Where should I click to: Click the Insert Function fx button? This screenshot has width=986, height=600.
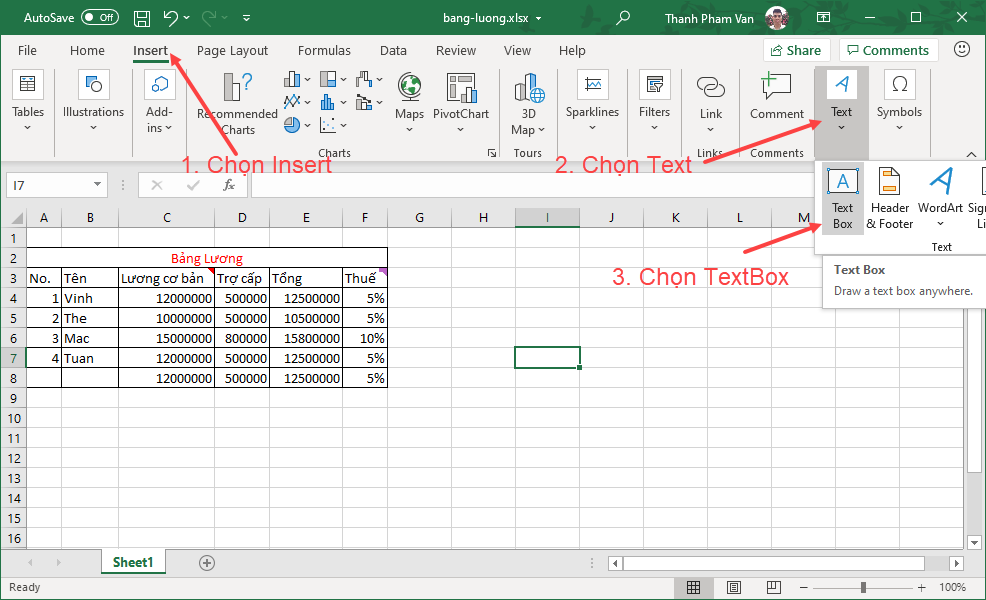tap(229, 185)
